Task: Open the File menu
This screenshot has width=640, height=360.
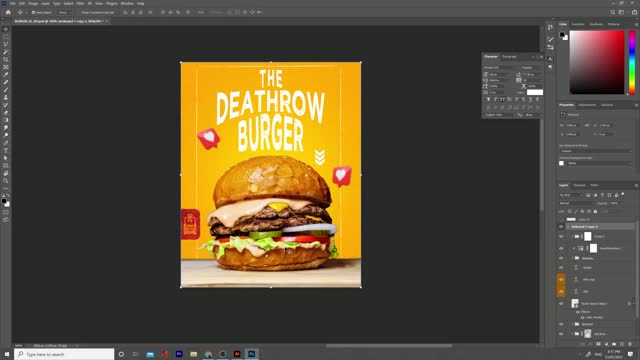Action: pyautogui.click(x=13, y=3)
